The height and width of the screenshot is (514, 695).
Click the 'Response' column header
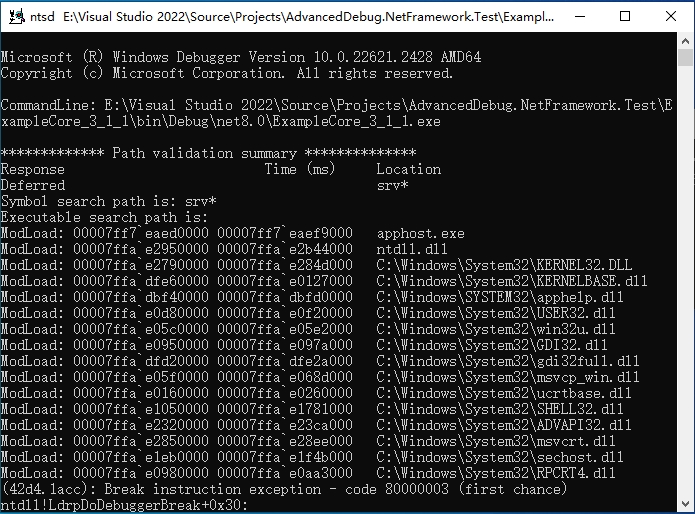[33, 169]
